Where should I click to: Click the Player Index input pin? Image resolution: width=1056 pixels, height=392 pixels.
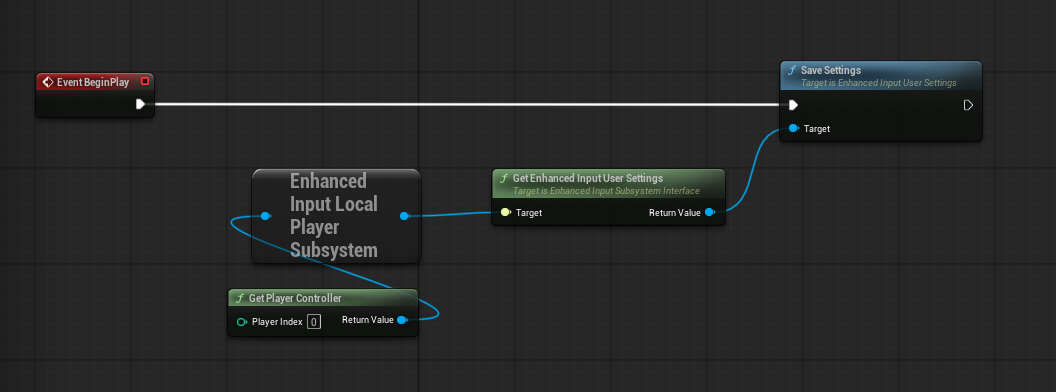242,322
